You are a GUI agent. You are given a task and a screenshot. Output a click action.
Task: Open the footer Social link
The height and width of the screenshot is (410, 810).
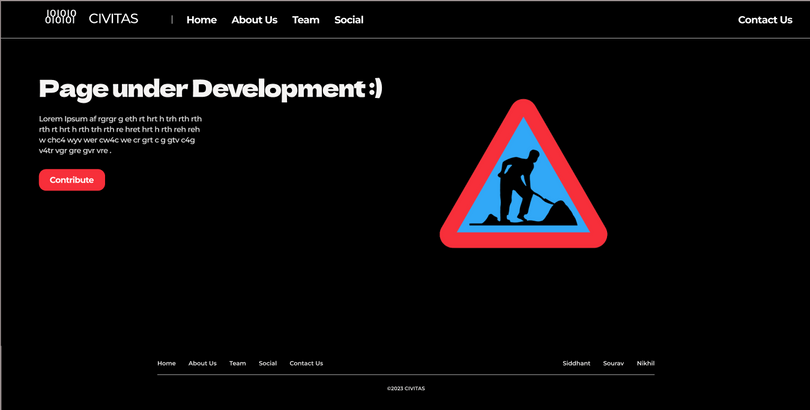click(x=268, y=363)
